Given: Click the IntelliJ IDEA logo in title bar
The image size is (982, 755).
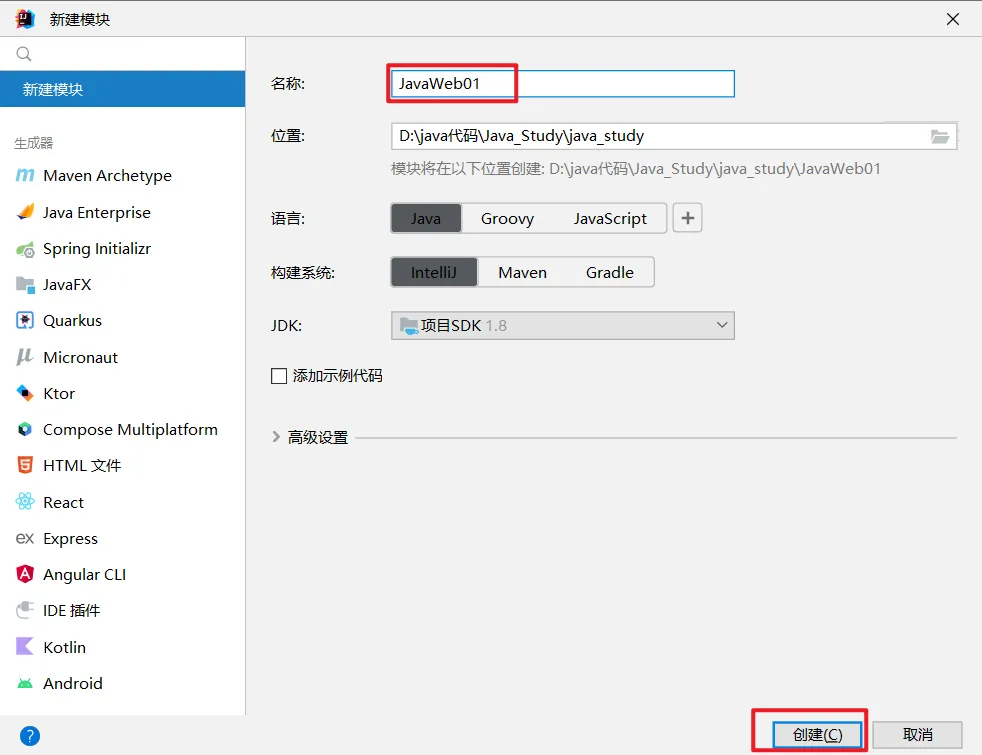Looking at the screenshot, I should click(x=25, y=19).
